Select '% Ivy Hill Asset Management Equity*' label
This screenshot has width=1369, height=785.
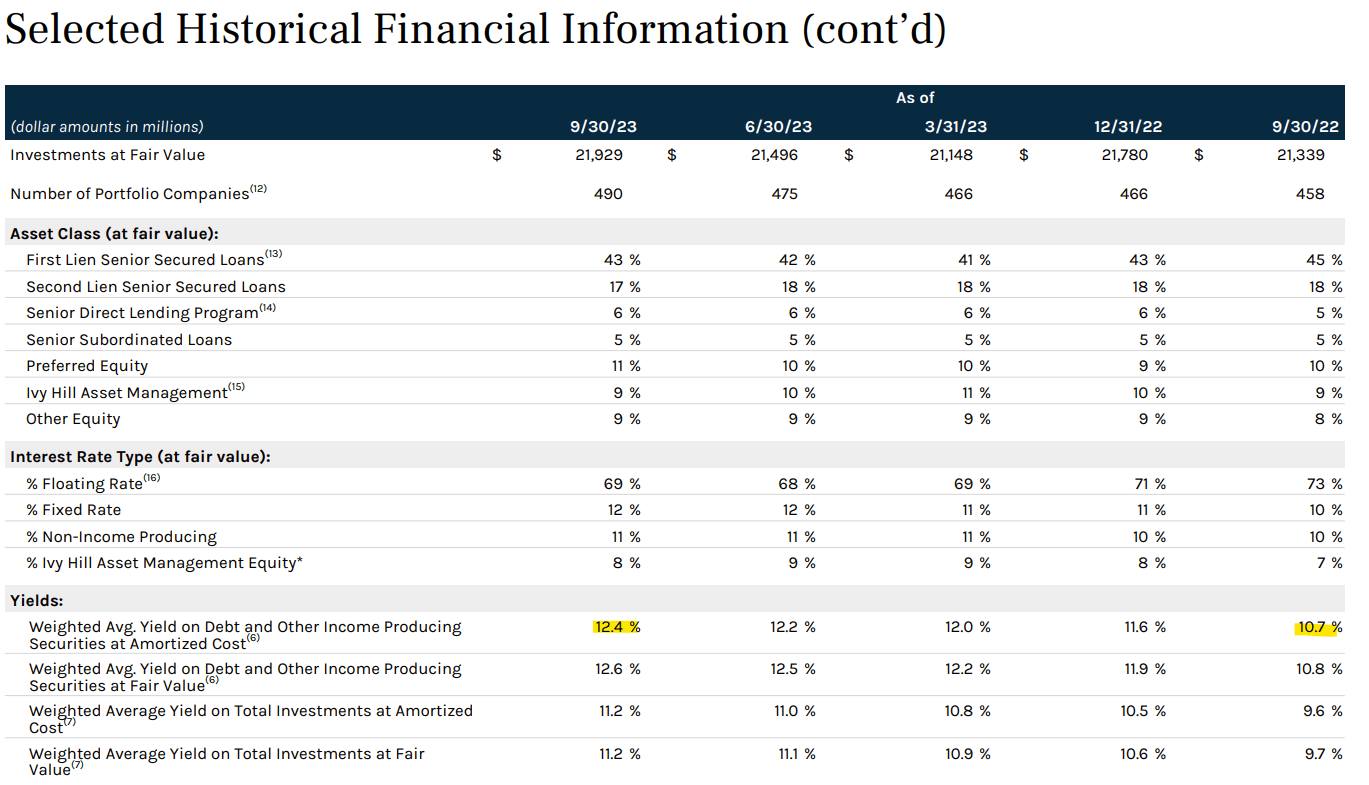(164, 563)
